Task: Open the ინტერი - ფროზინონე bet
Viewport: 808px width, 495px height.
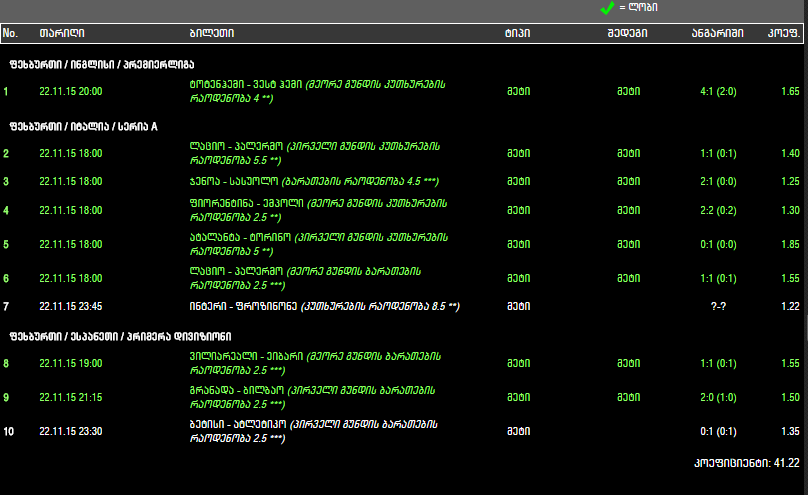Action: point(324,306)
